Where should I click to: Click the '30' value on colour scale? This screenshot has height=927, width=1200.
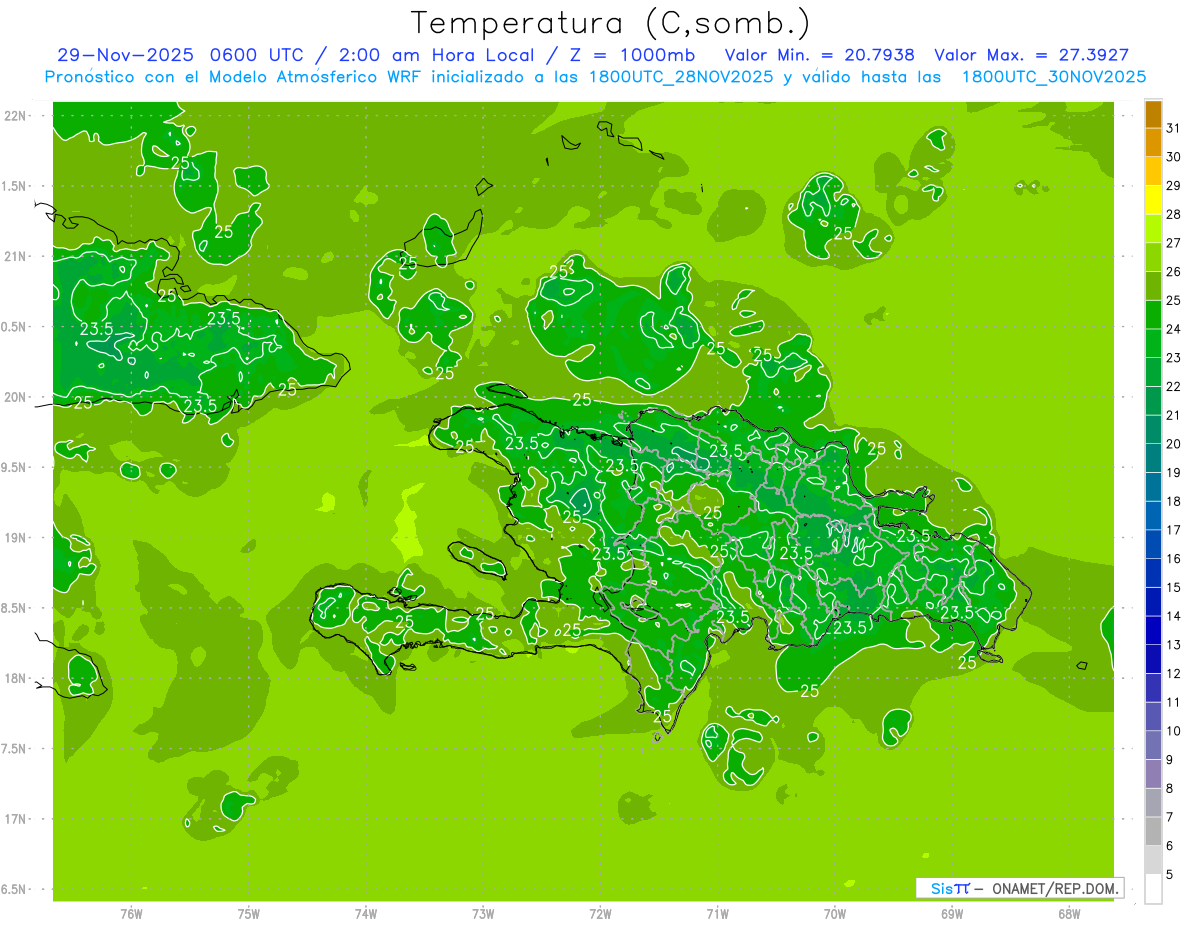1173,157
